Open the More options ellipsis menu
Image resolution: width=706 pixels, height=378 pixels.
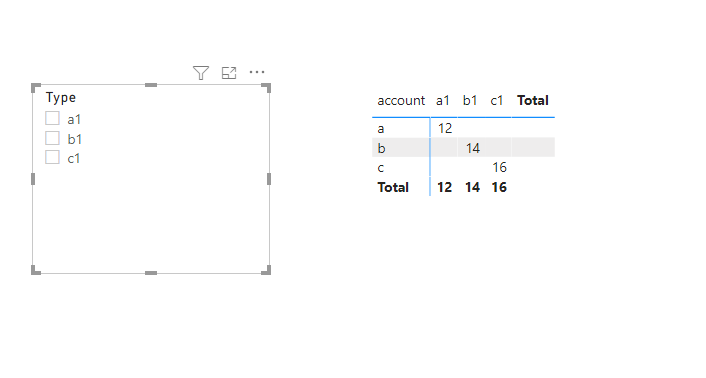click(257, 72)
